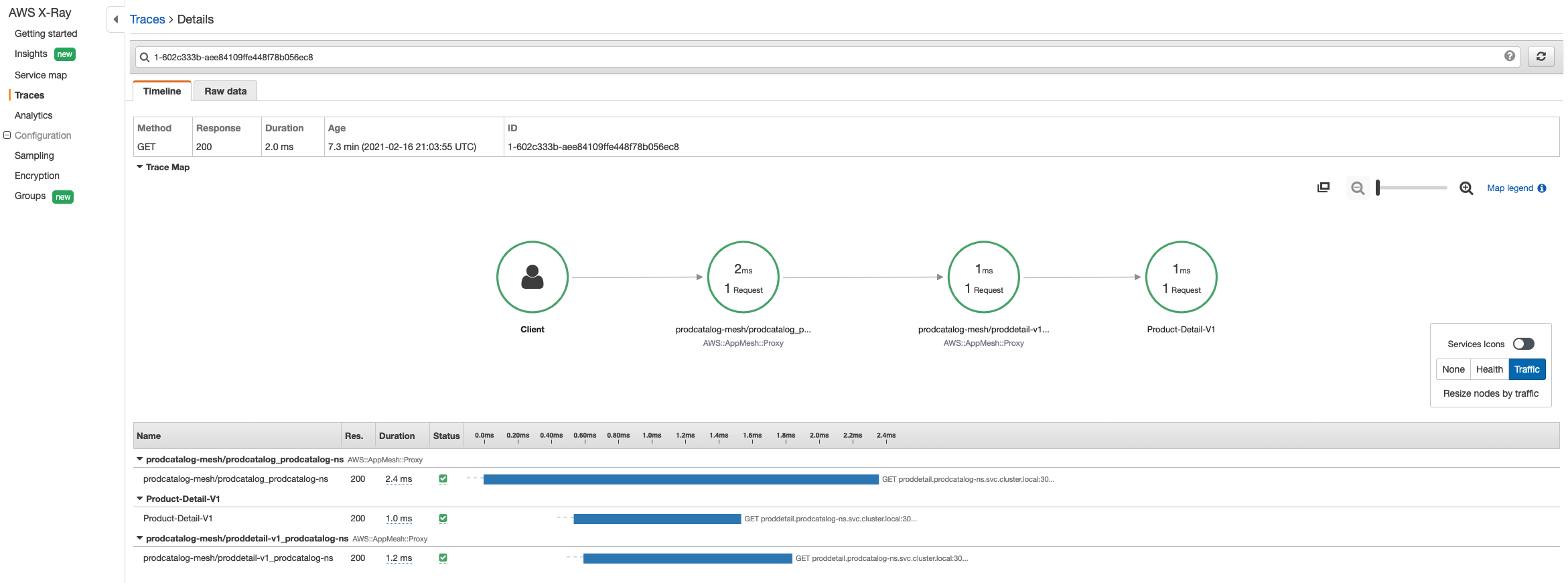Open Insights in sidebar
This screenshot has width=1568, height=583.
(31, 54)
